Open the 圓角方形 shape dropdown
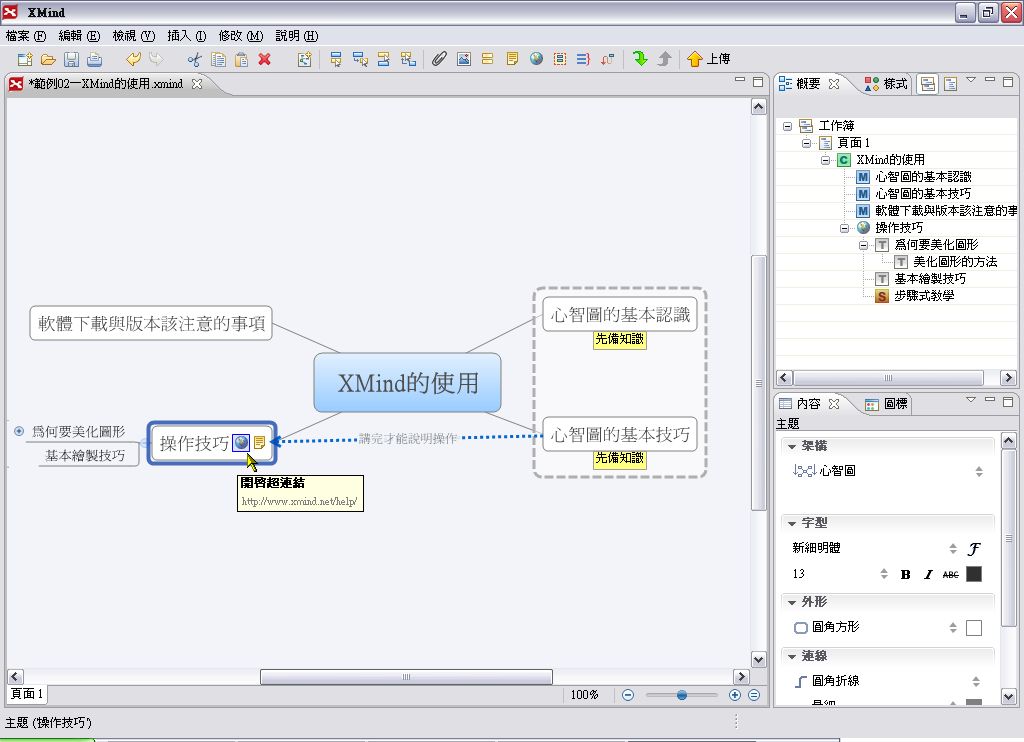This screenshot has width=1024, height=742. click(953, 628)
